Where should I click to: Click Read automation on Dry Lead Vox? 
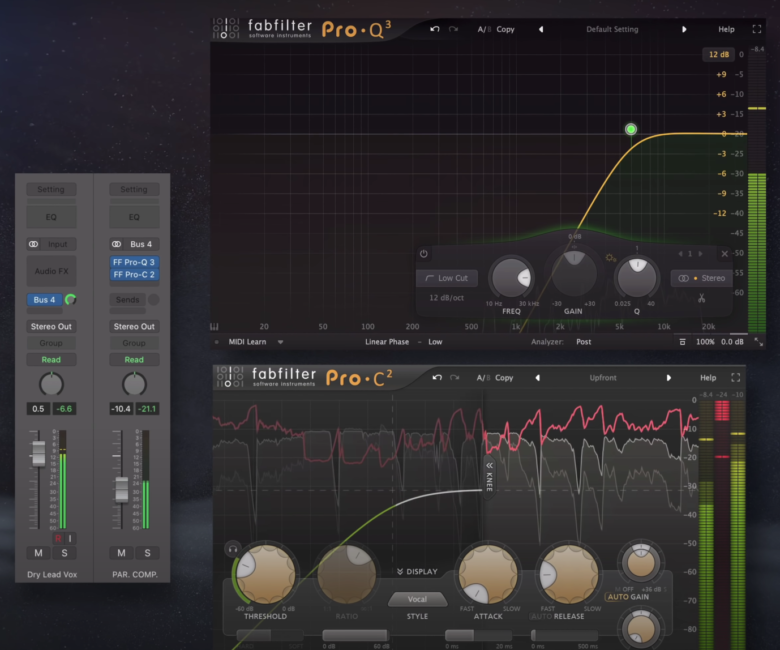(x=51, y=360)
